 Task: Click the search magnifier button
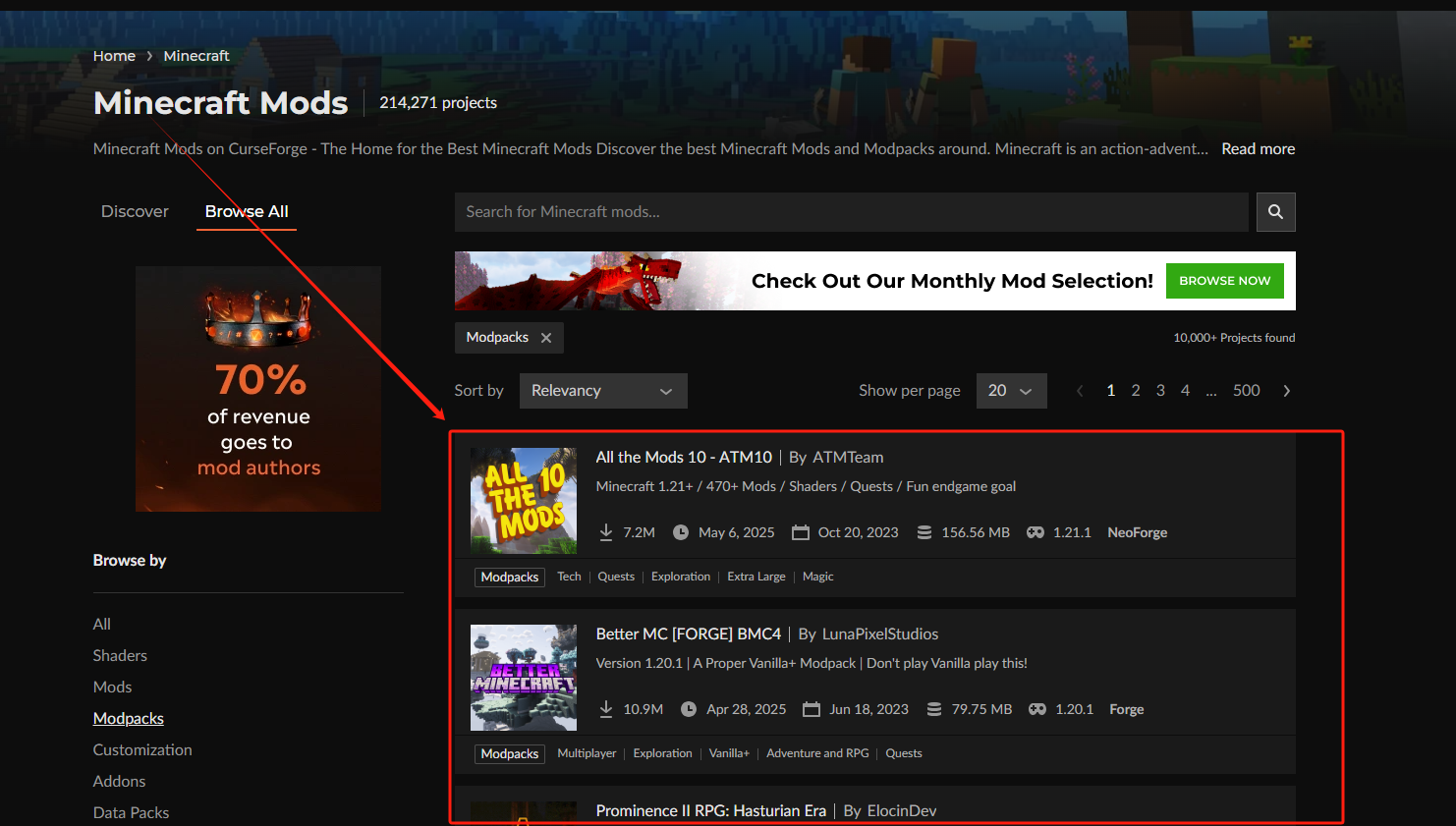point(1275,212)
